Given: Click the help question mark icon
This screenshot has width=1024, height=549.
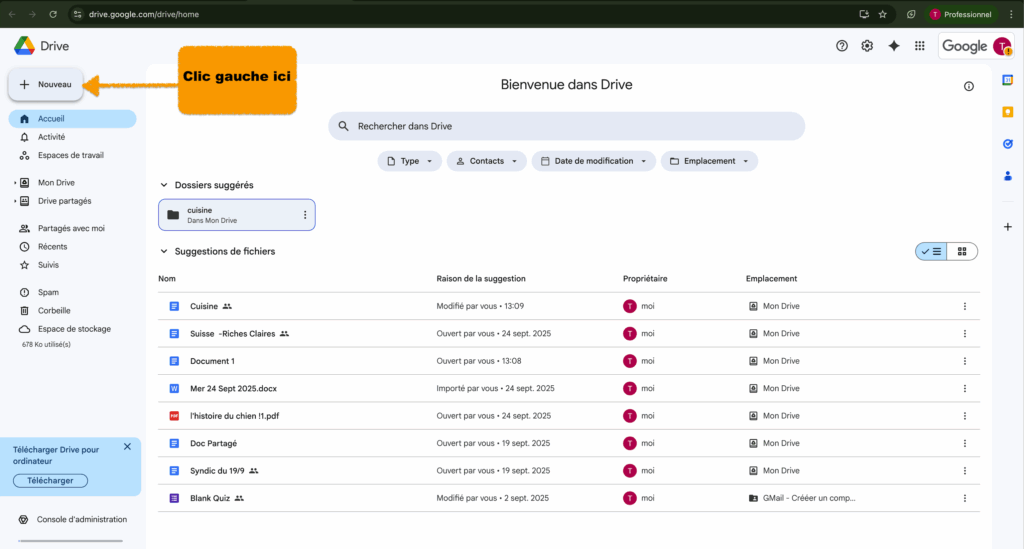Looking at the screenshot, I should [841, 46].
